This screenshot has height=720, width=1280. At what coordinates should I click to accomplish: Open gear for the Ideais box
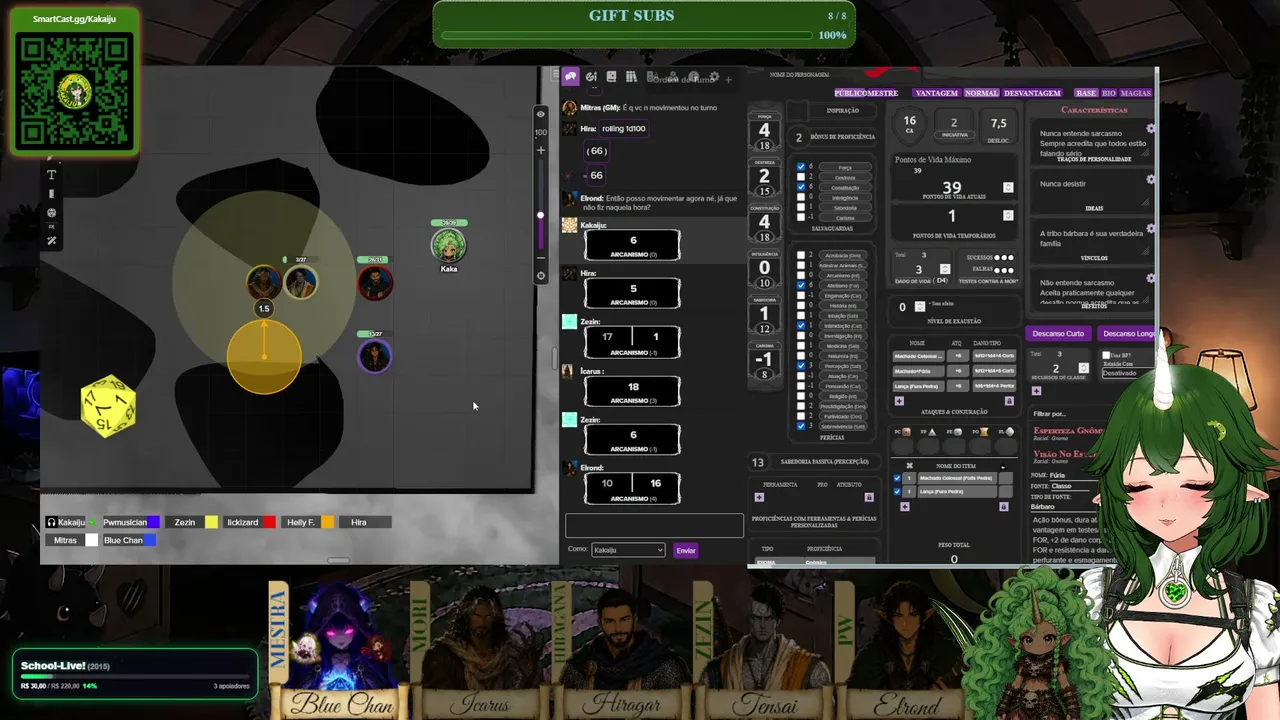point(1151,179)
